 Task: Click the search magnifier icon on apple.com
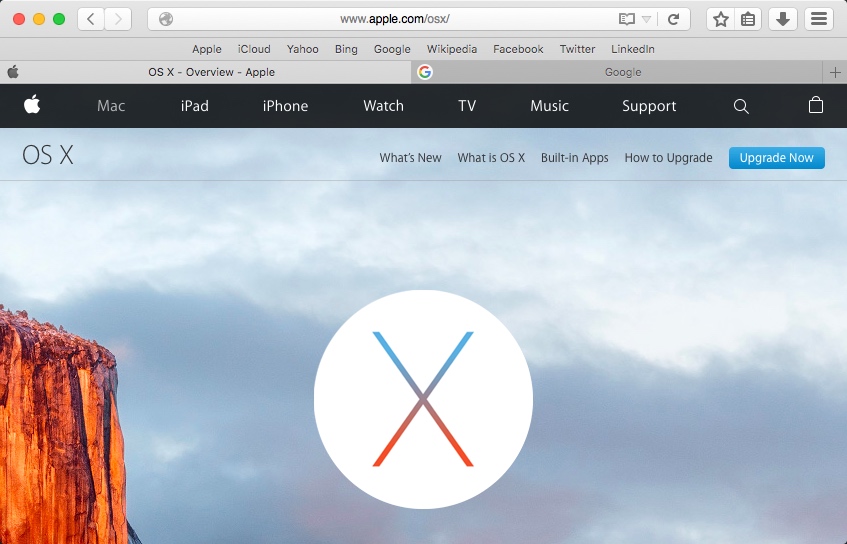click(741, 106)
